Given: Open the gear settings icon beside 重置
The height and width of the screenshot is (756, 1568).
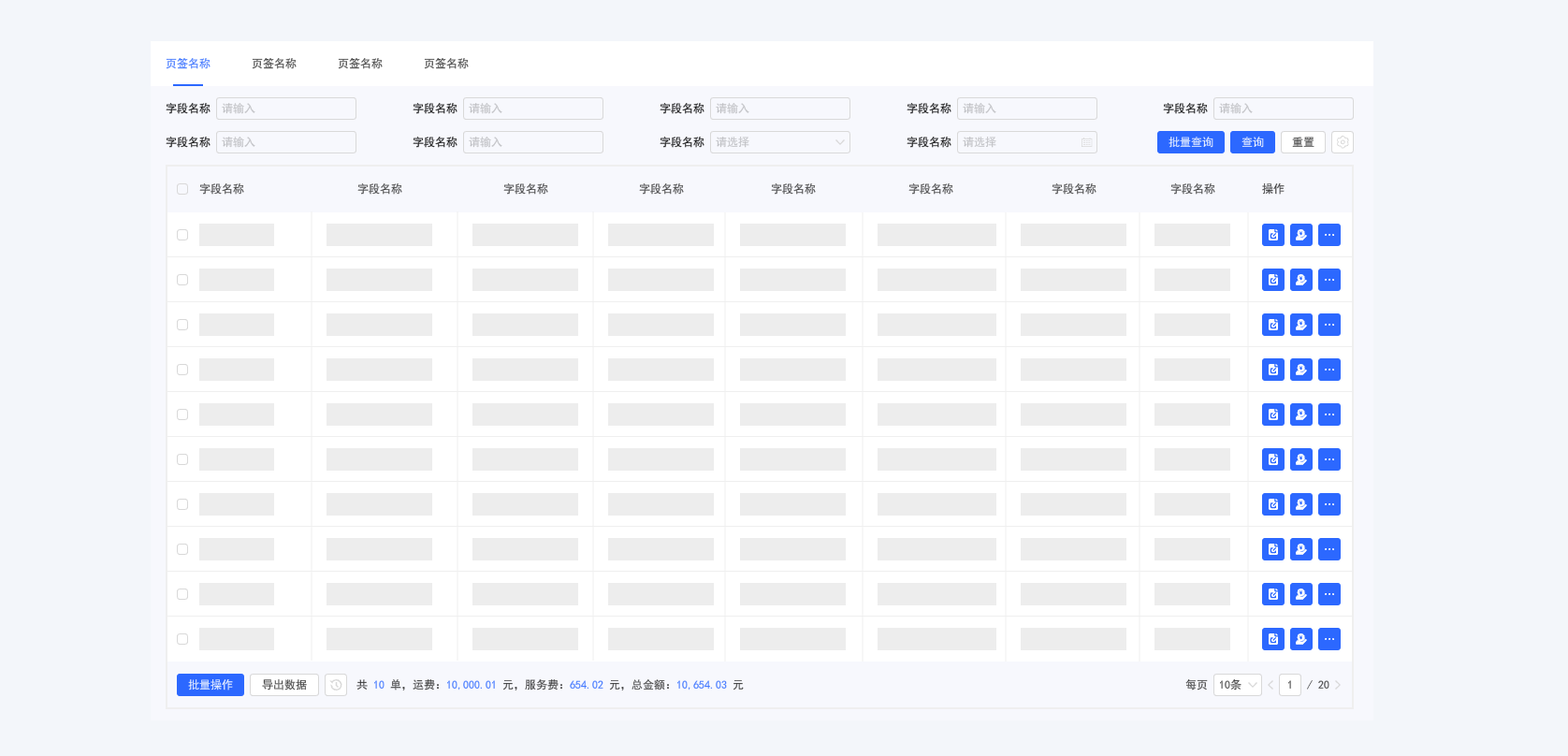Looking at the screenshot, I should tap(1343, 142).
